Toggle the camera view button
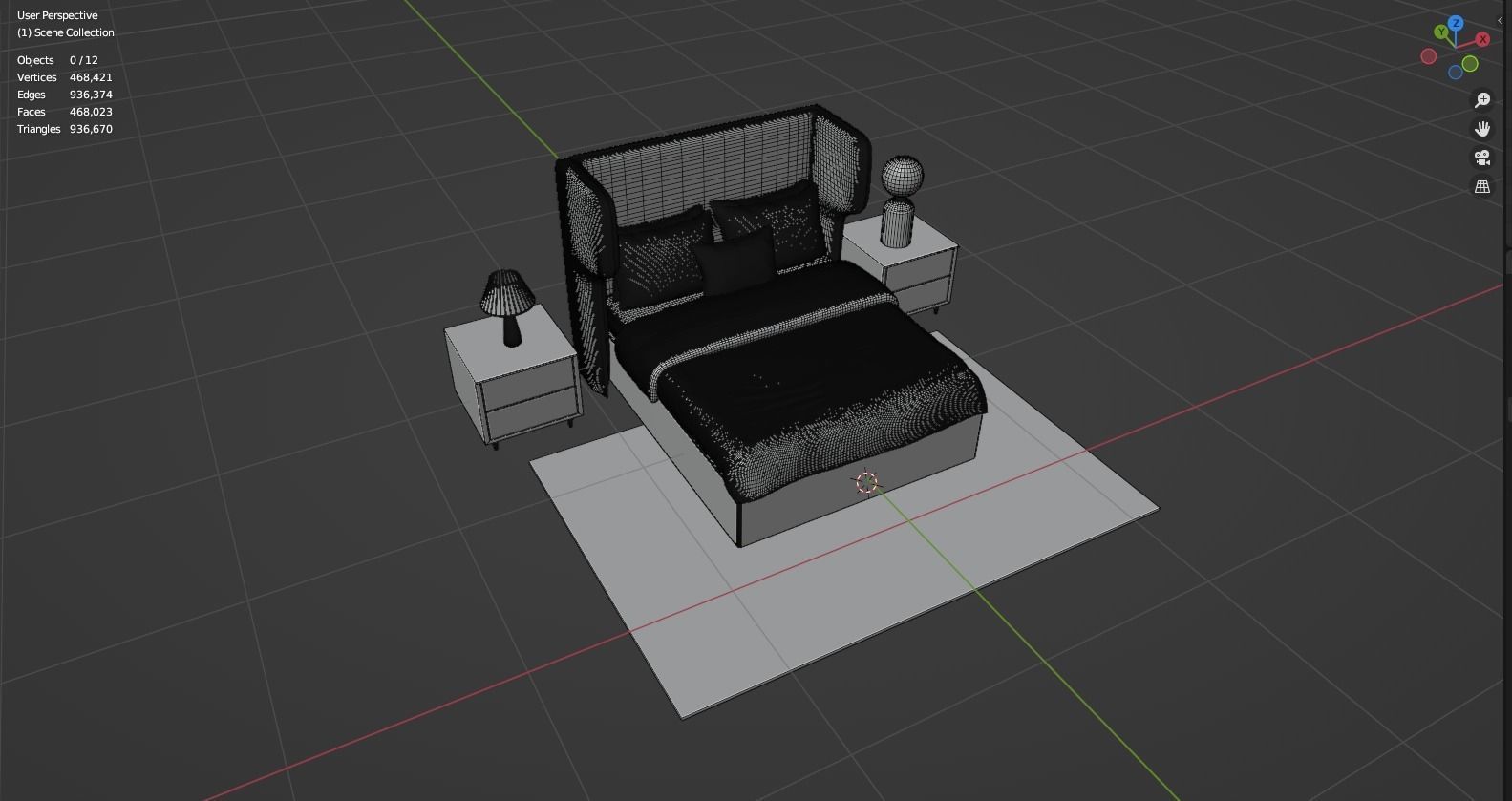 1482,158
